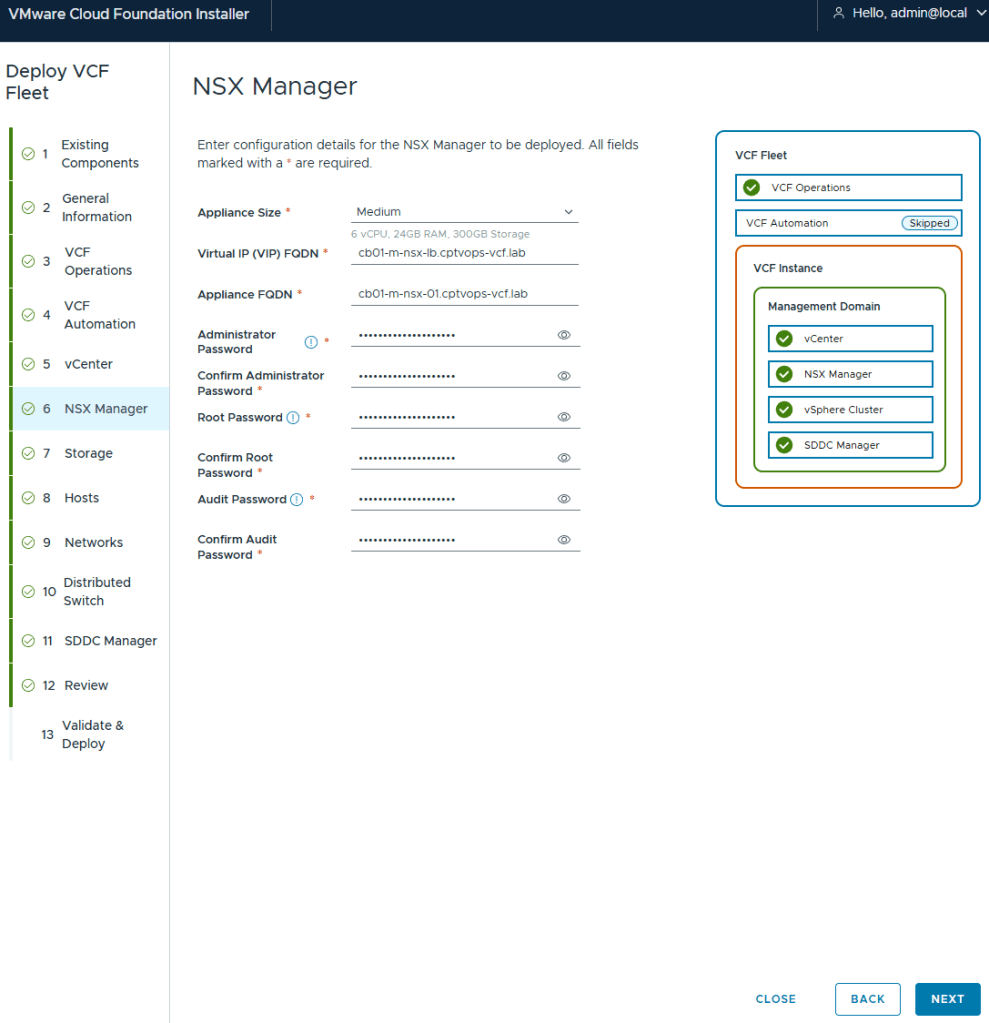Show the Administrator Password with eye icon
Image resolution: width=989 pixels, height=1023 pixels.
click(564, 335)
